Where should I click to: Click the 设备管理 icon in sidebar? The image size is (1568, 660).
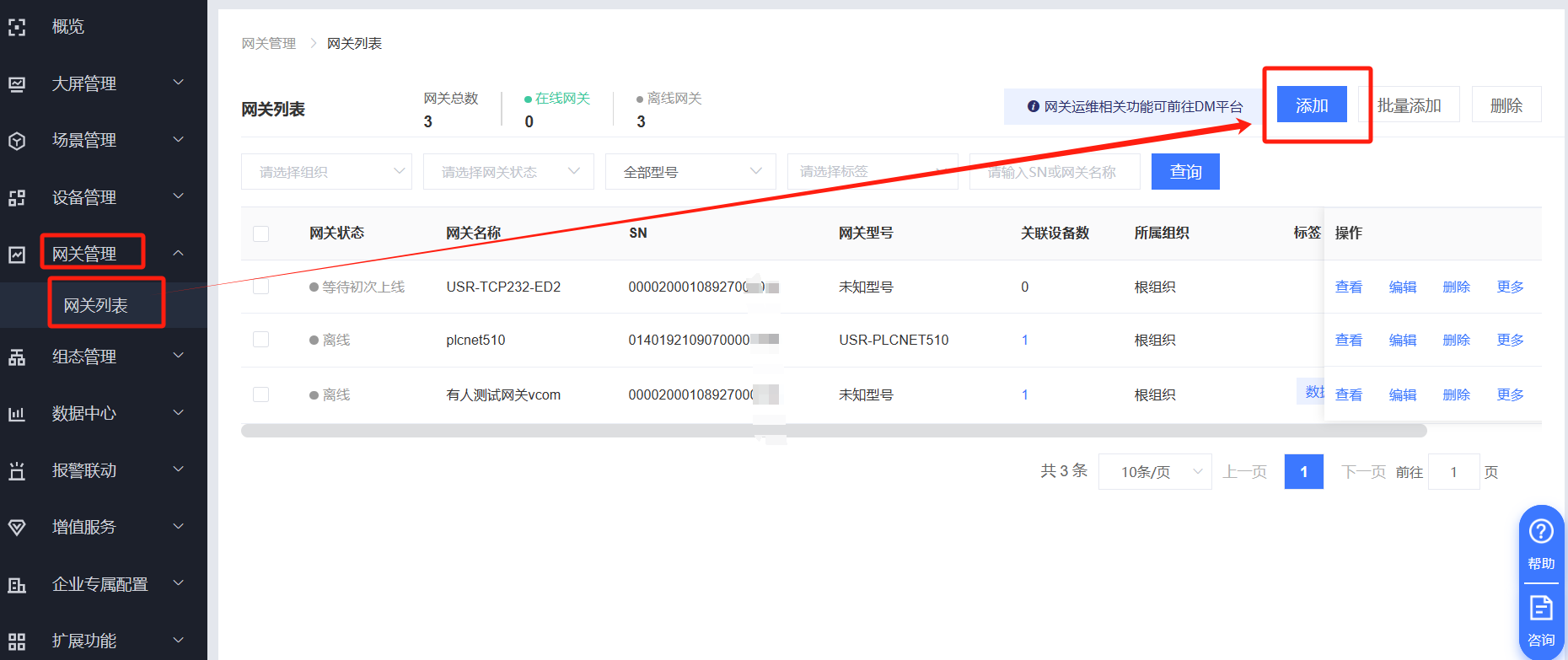(x=17, y=198)
